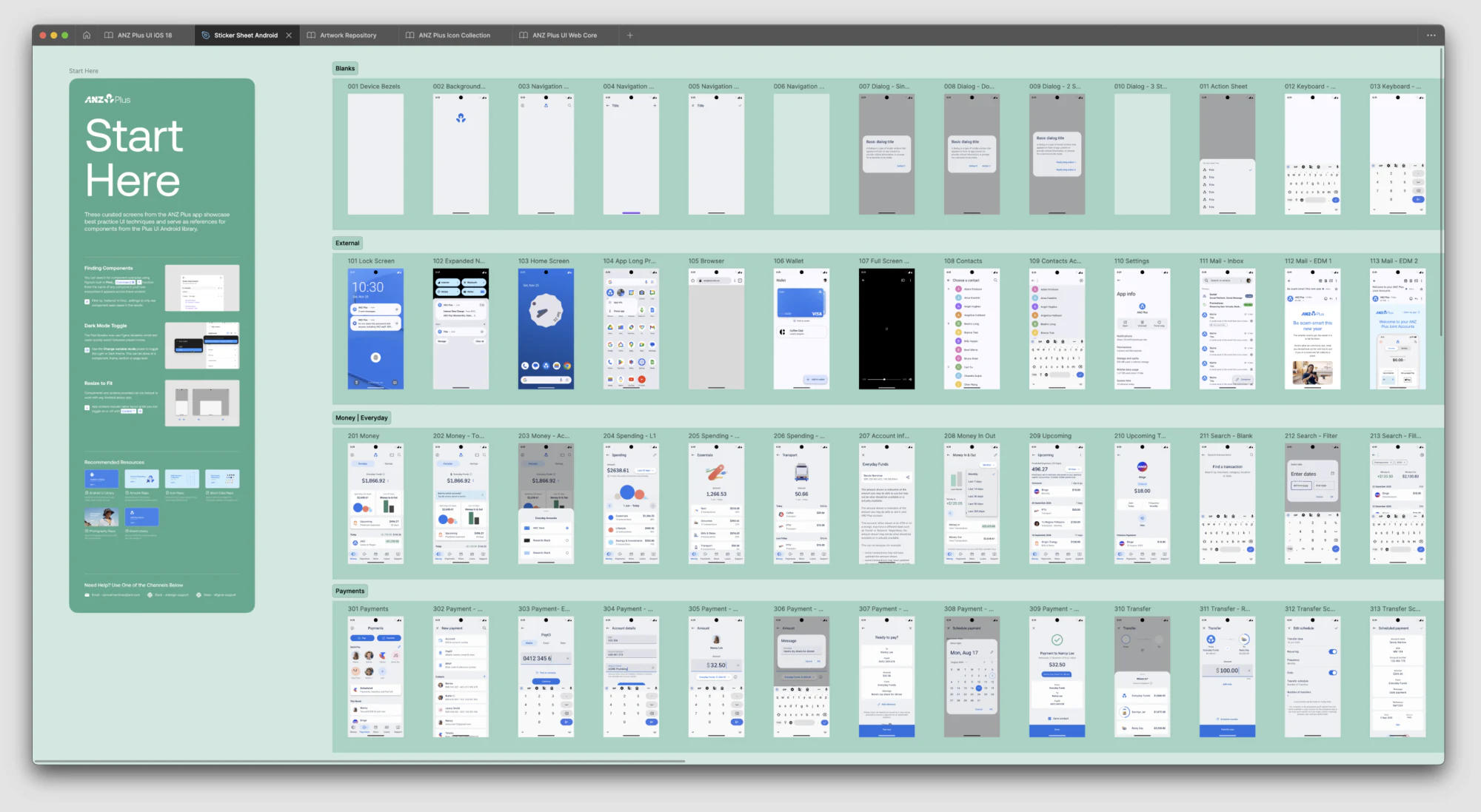Screen dimensions: 1481x812
Task: Select the Finding Components preview image
Action: [x=202, y=288]
